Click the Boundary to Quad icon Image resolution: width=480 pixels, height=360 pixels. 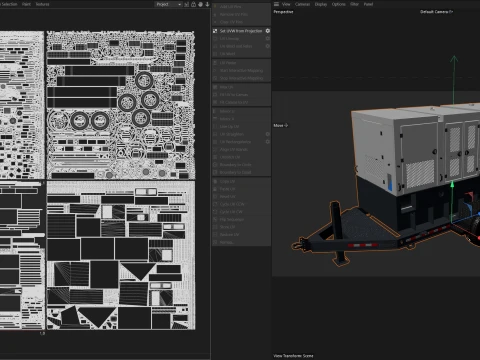pyautogui.click(x=215, y=172)
